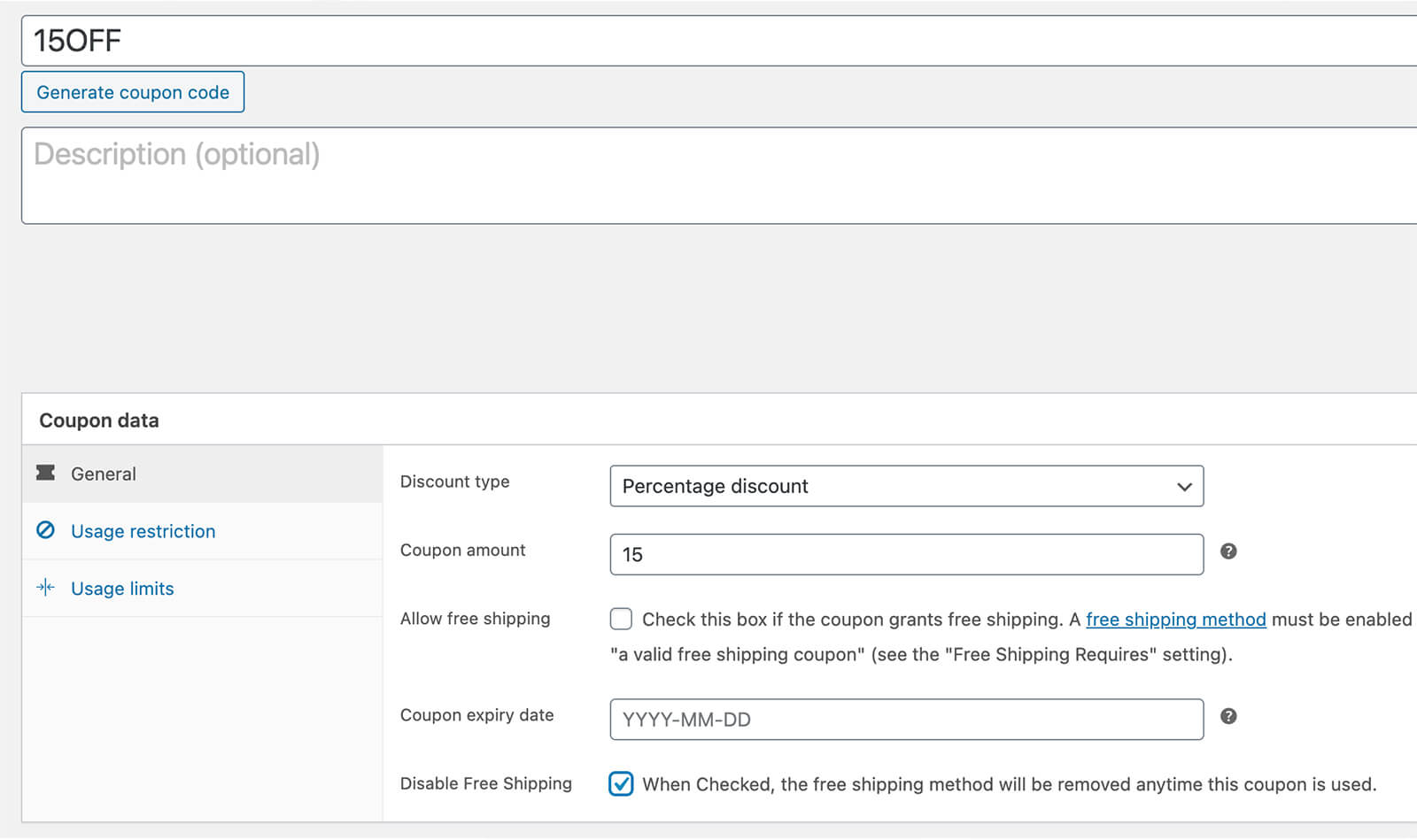This screenshot has height=840, width=1417.
Task: Click the ticket icon beside General
Action: [45, 474]
